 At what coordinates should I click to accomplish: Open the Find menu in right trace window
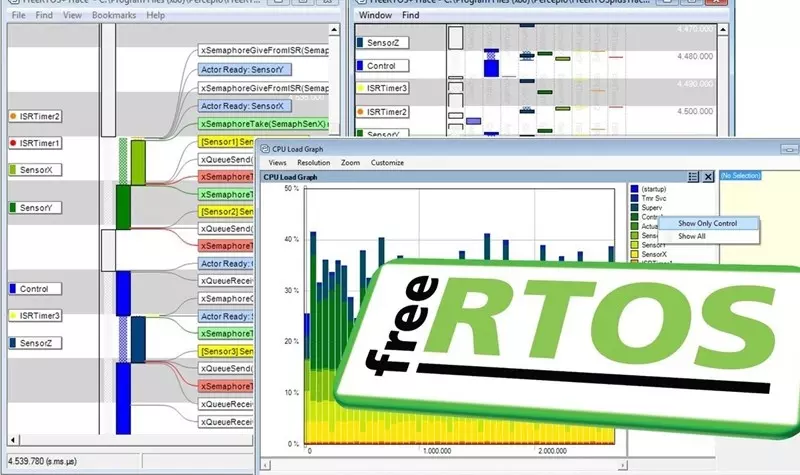point(410,15)
